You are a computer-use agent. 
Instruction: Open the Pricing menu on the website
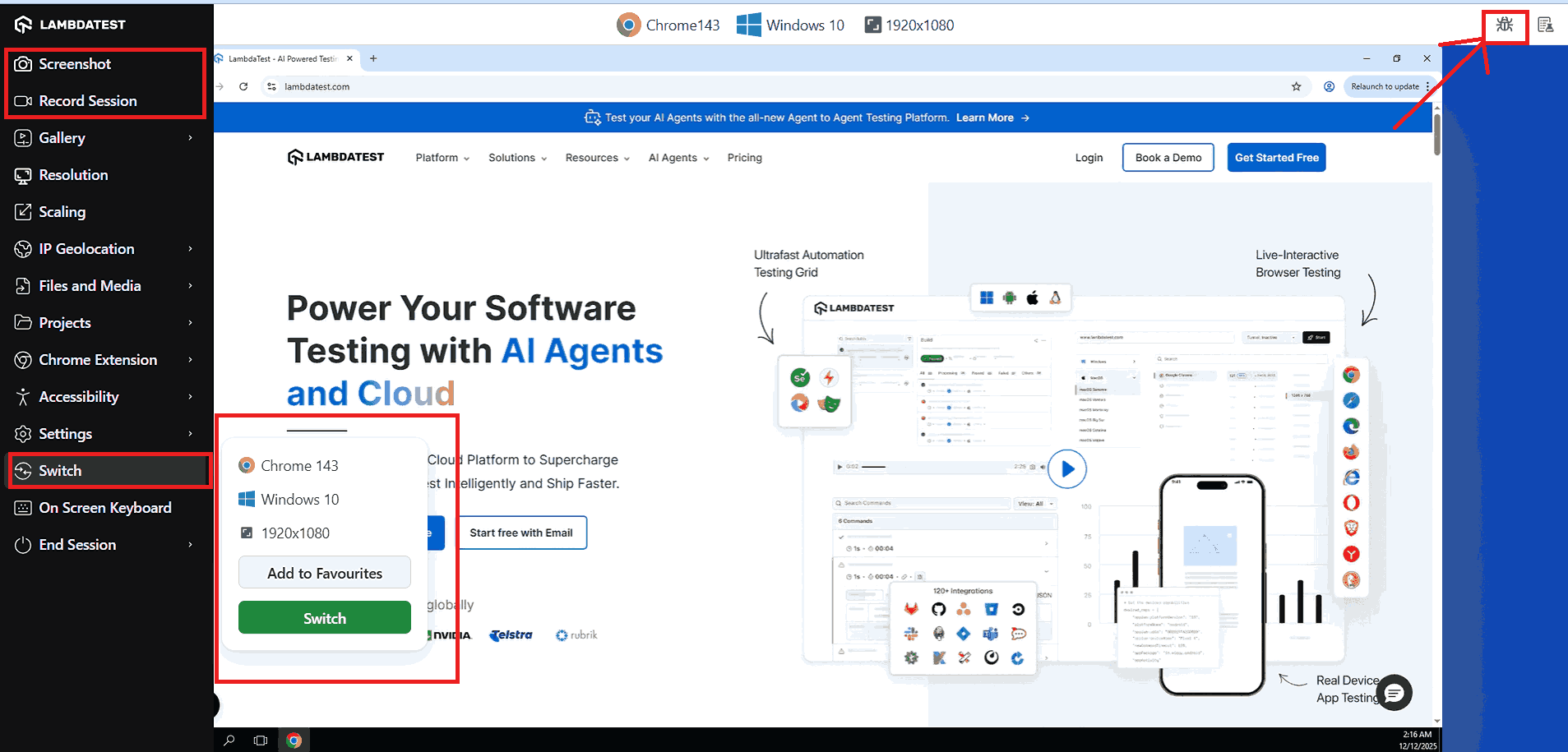tap(743, 157)
